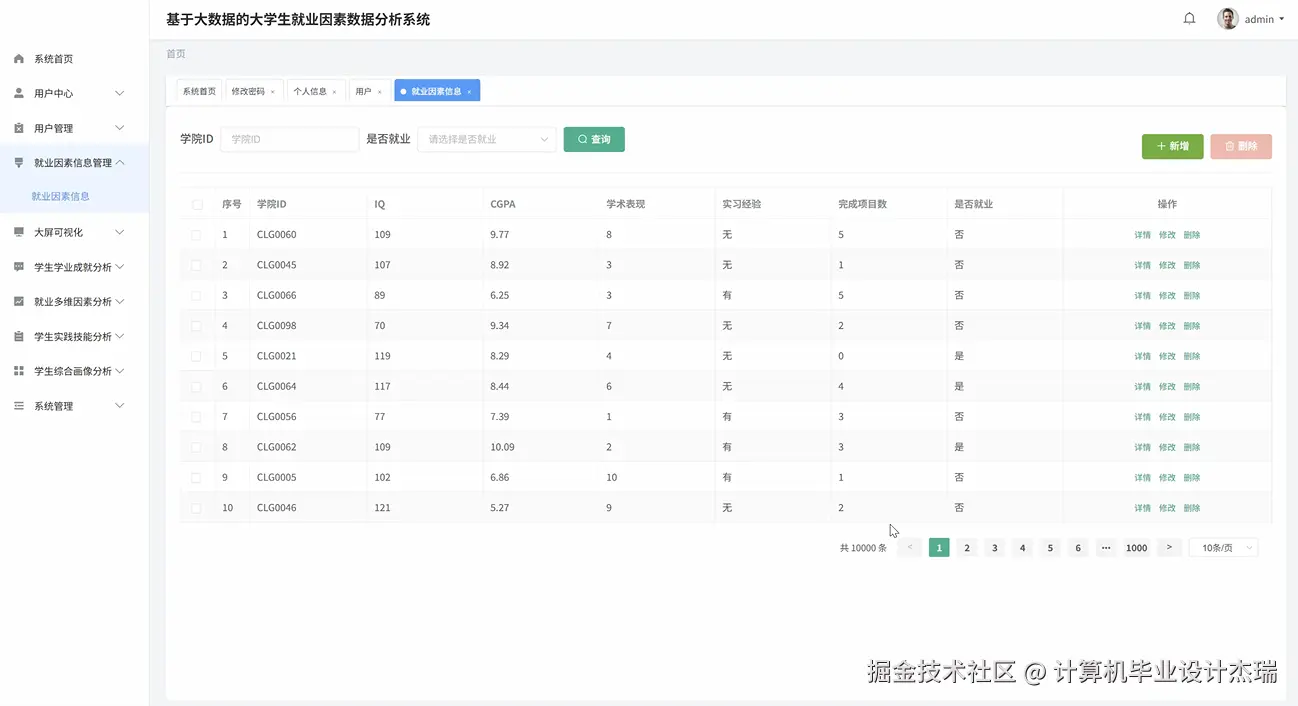Jump to page 1000 in pagination
Image resolution: width=1298 pixels, height=706 pixels.
(x=1136, y=548)
